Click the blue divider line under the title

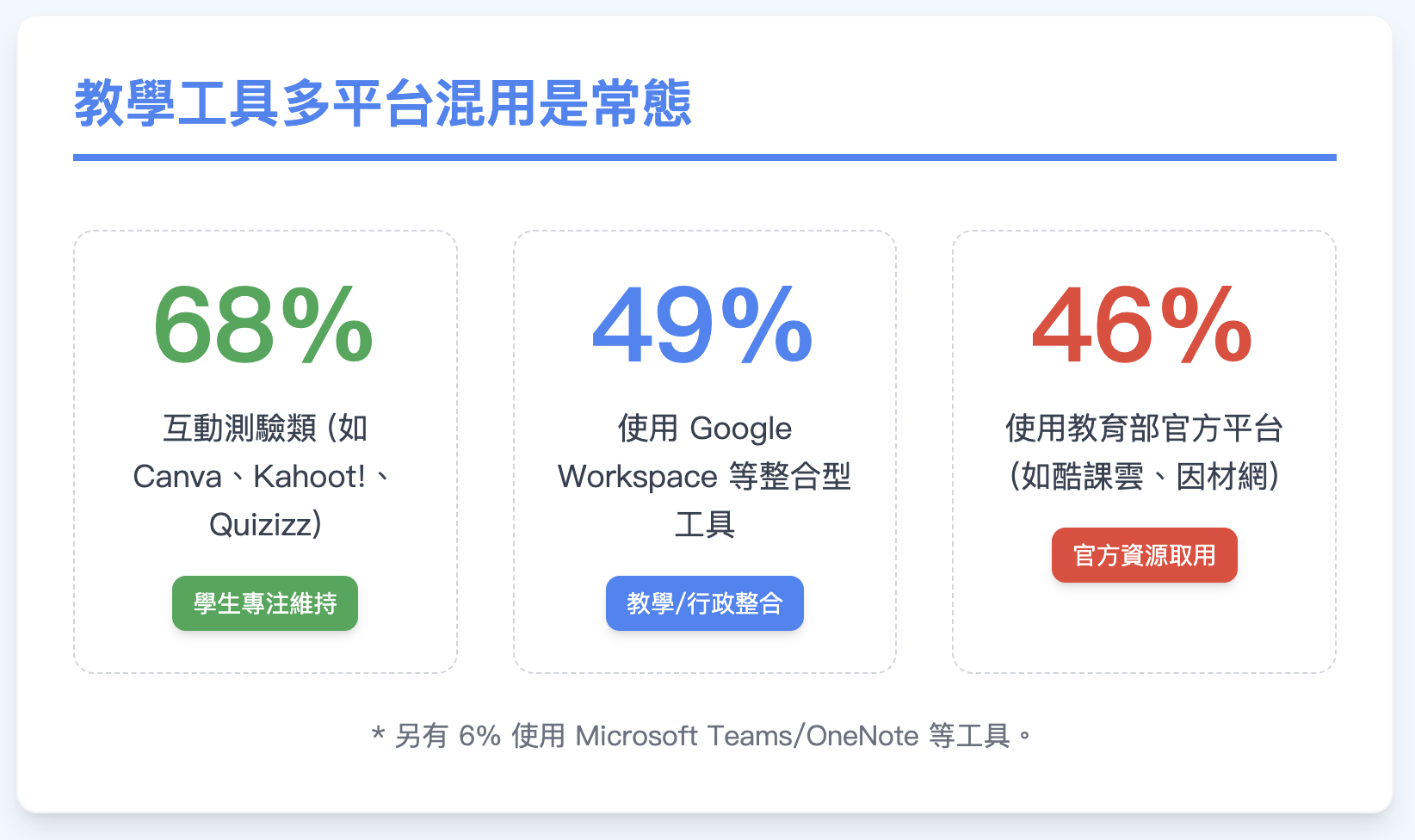(704, 157)
